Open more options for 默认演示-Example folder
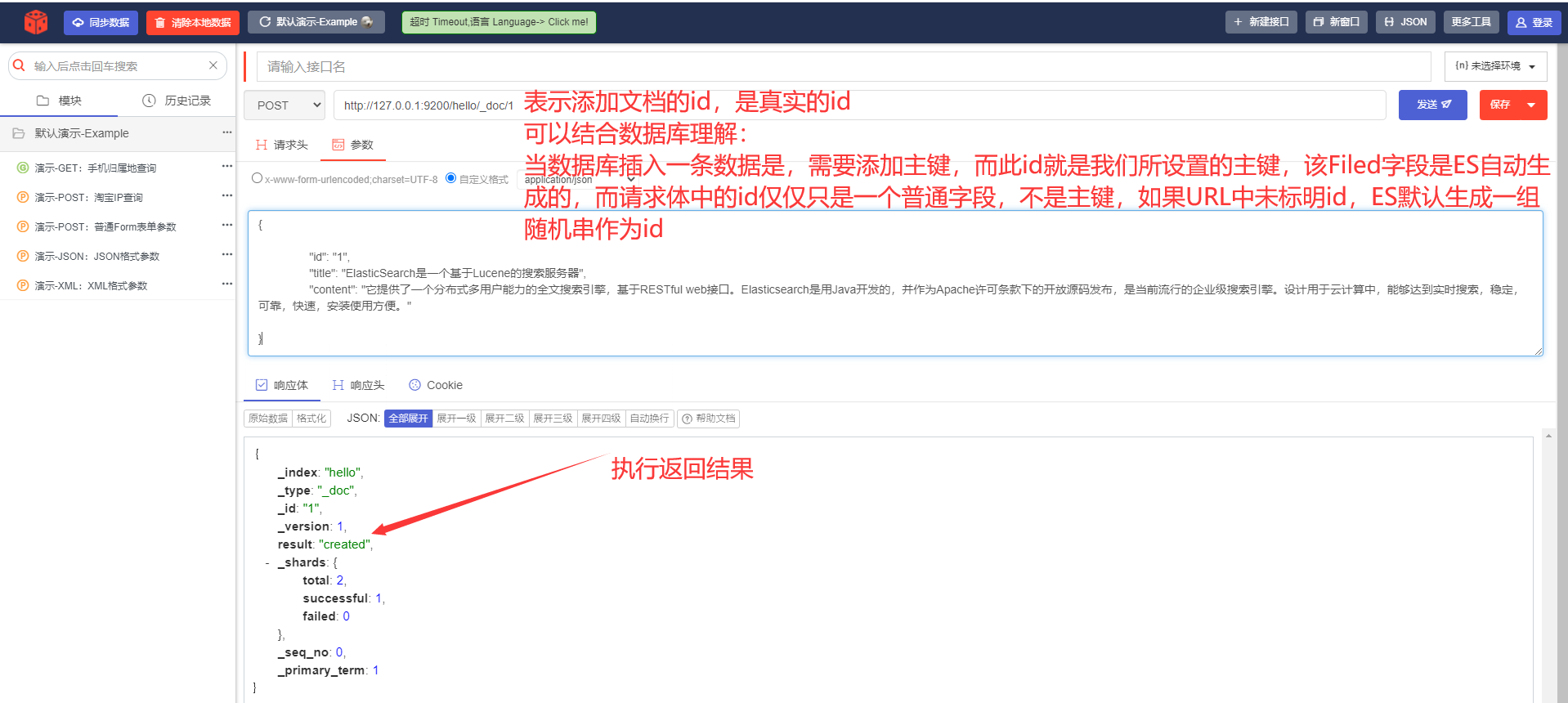Image resolution: width=1568 pixels, height=703 pixels. (x=227, y=132)
